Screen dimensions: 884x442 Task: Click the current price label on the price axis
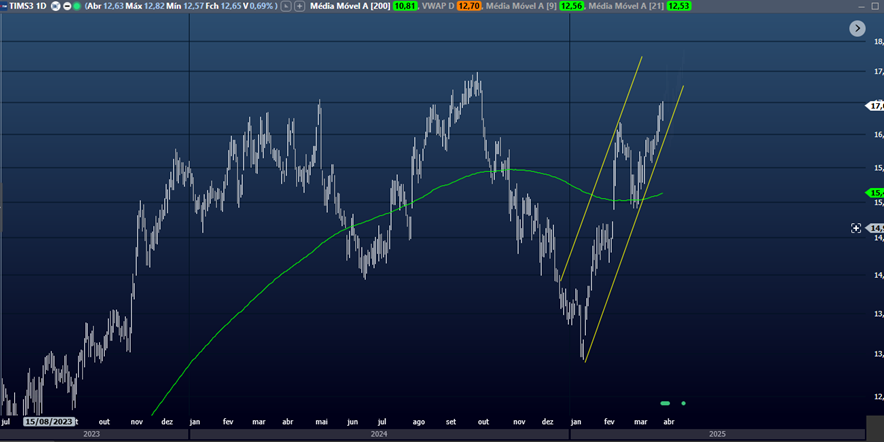point(876,105)
